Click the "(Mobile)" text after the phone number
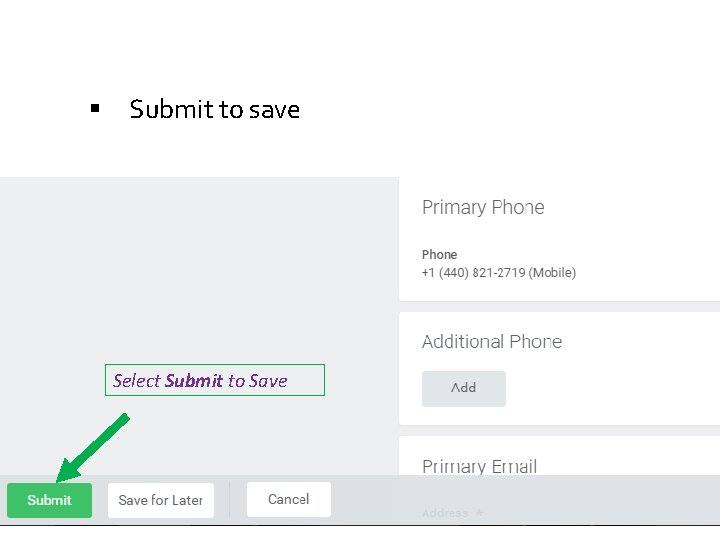Screen dimensions: 720x540 tap(552, 272)
